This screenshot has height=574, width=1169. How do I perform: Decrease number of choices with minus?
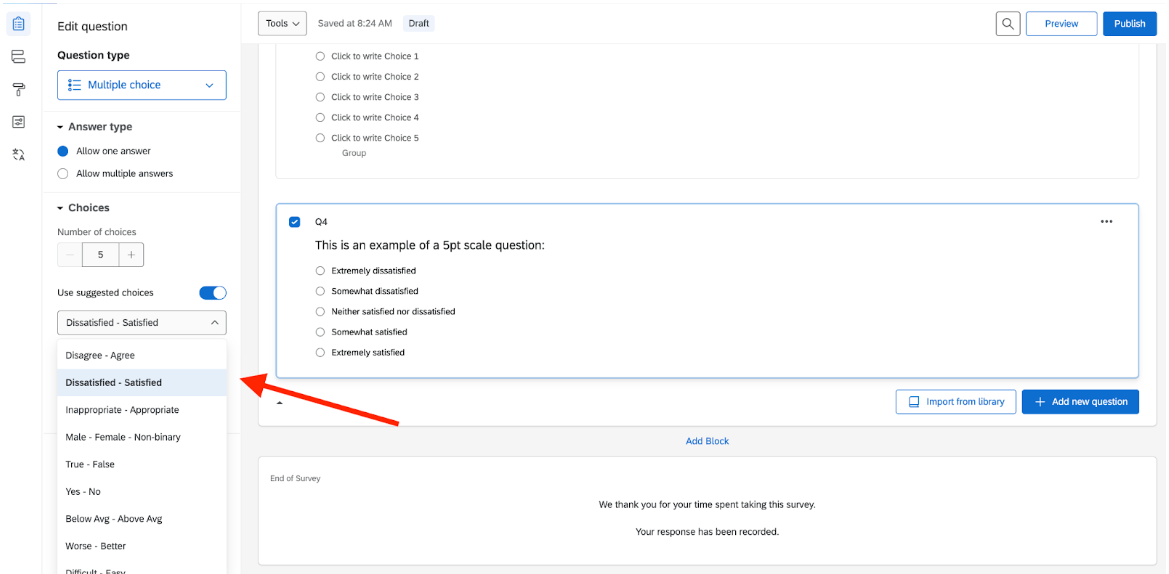pos(70,255)
